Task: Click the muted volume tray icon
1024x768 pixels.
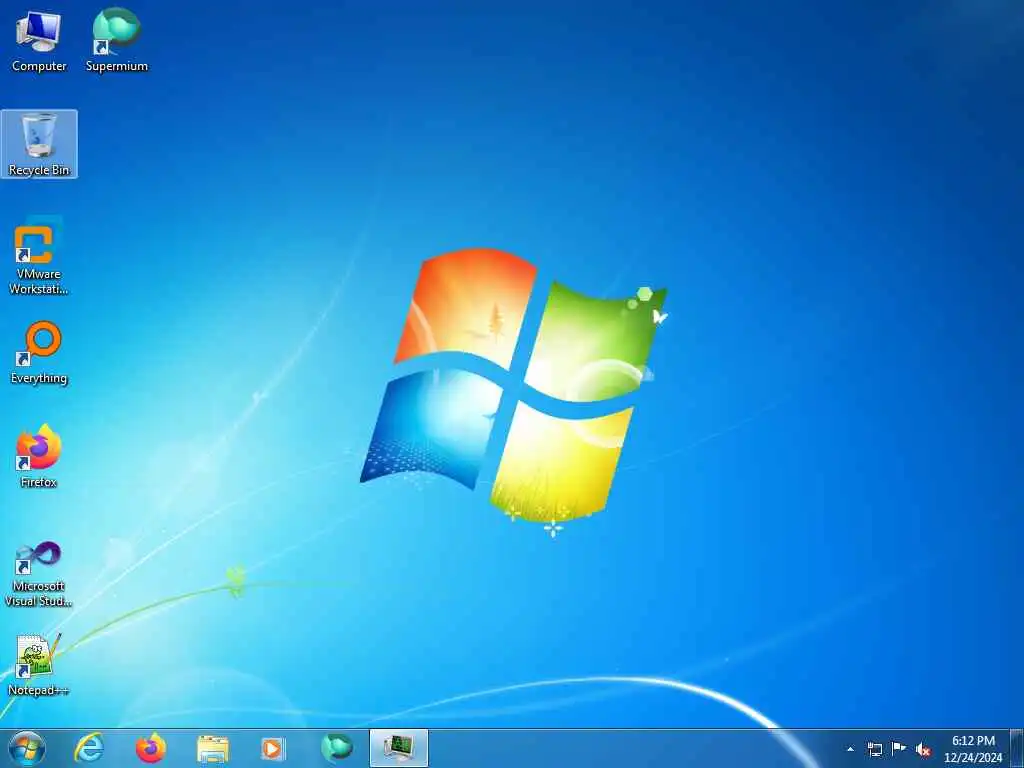Action: (x=923, y=749)
